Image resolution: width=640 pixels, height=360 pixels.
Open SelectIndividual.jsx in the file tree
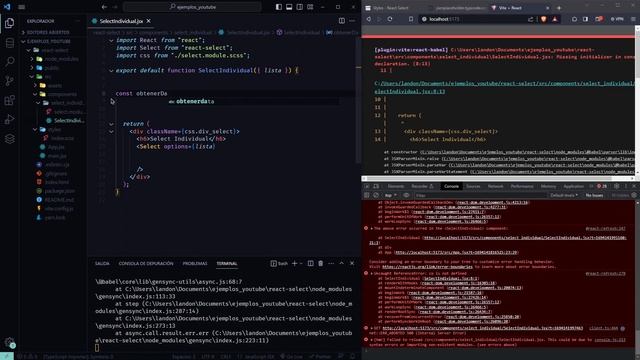(65, 120)
